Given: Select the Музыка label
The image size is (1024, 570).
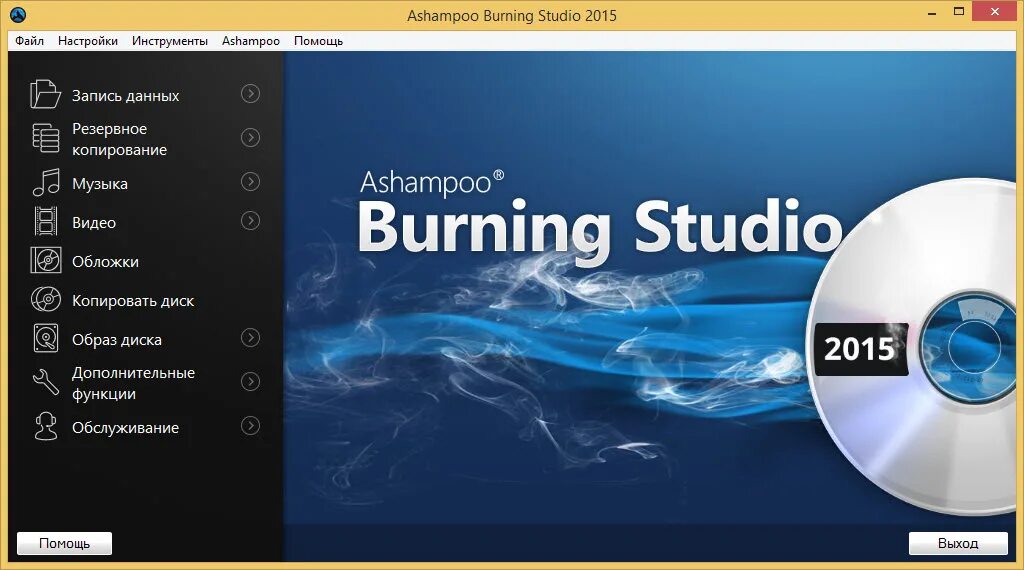Looking at the screenshot, I should pos(100,184).
